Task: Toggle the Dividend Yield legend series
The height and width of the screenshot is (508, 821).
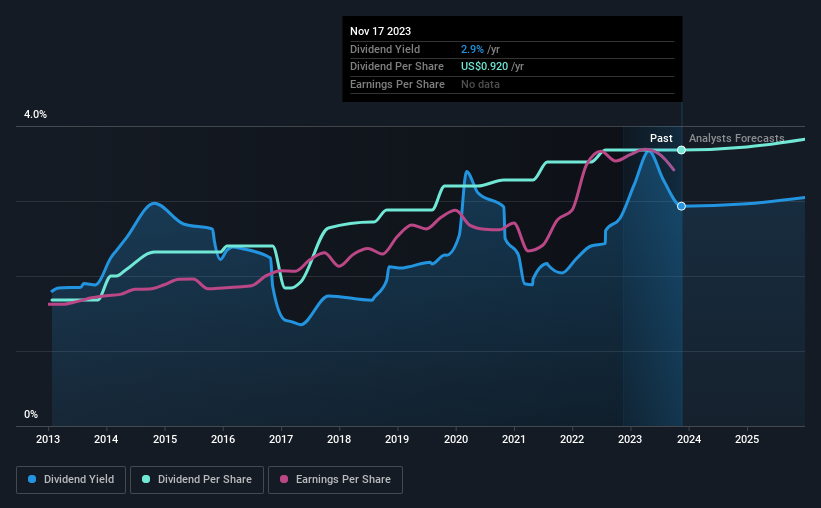Action: 71,480
